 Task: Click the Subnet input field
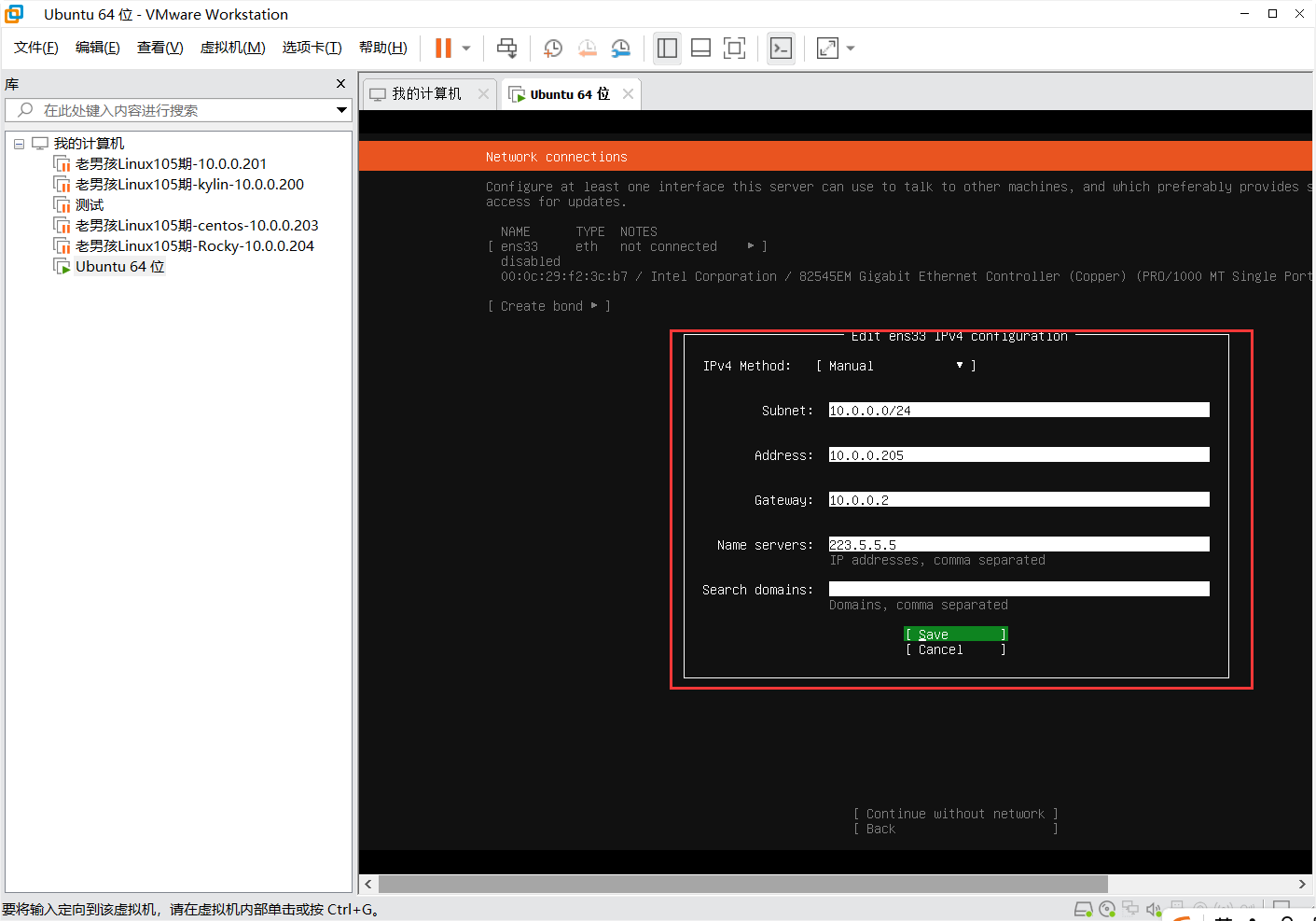point(1019,411)
